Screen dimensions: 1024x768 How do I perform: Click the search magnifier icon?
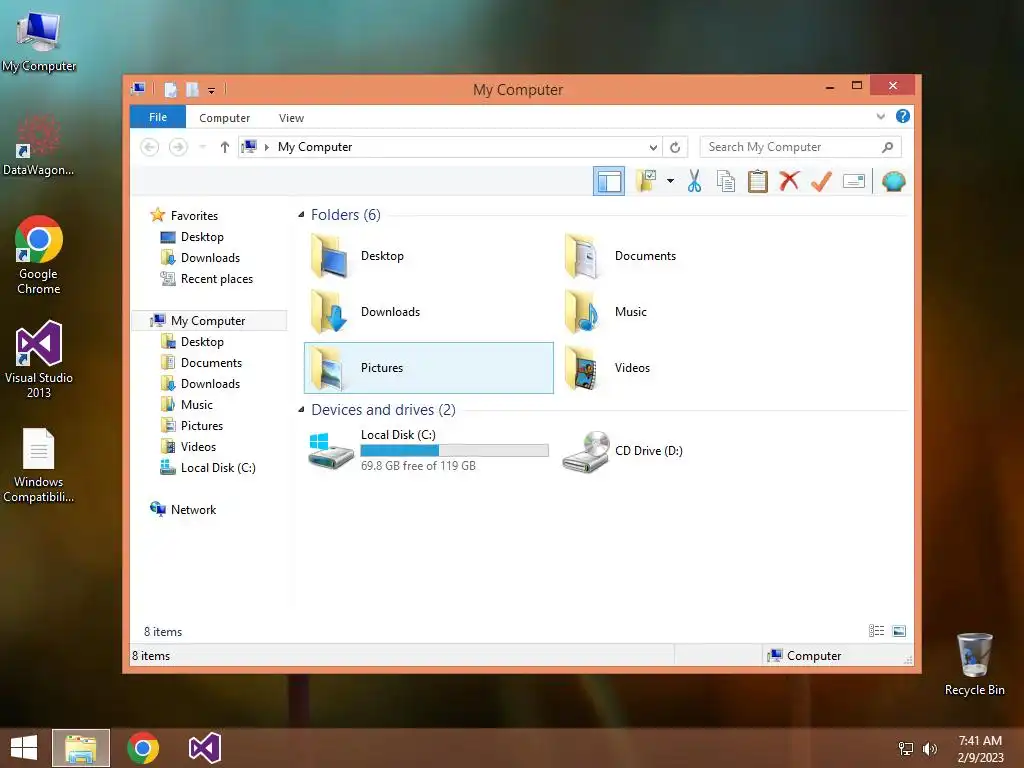click(x=887, y=147)
